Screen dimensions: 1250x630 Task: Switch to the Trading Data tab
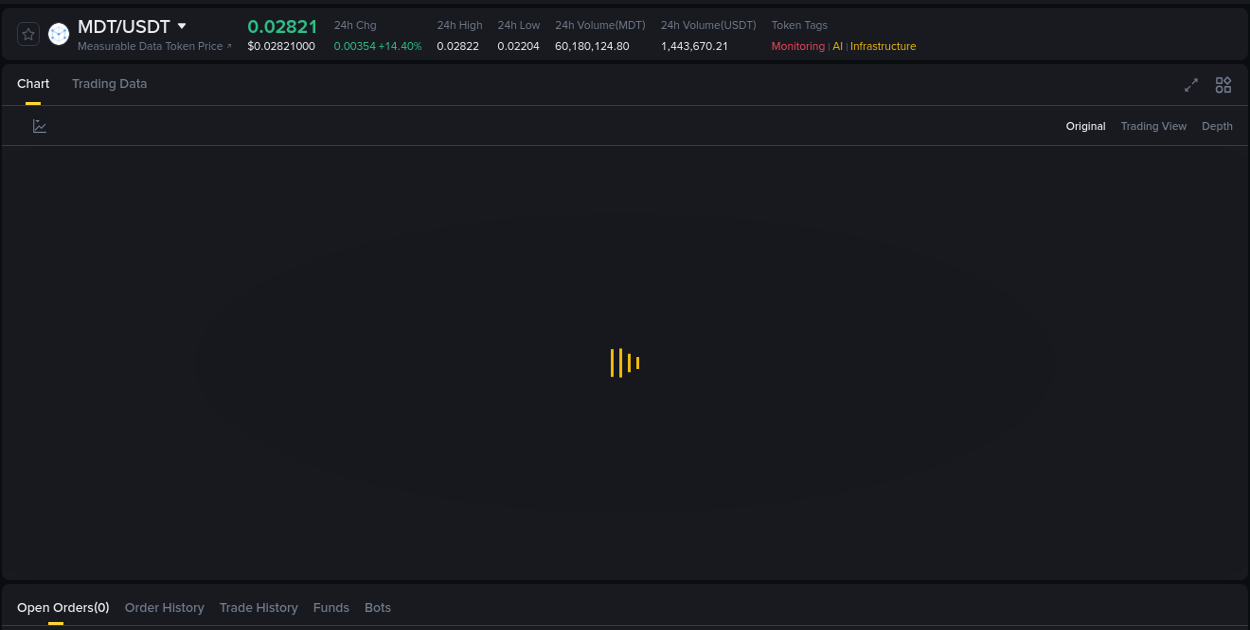[x=109, y=84]
